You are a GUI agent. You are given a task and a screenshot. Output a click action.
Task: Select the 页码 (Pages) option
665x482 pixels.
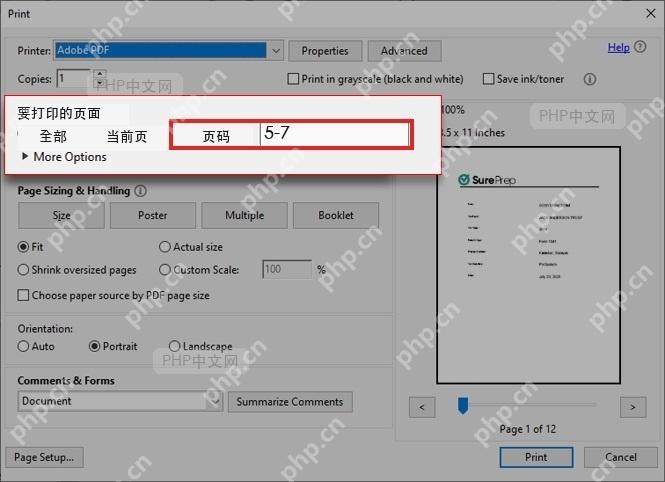(216, 137)
